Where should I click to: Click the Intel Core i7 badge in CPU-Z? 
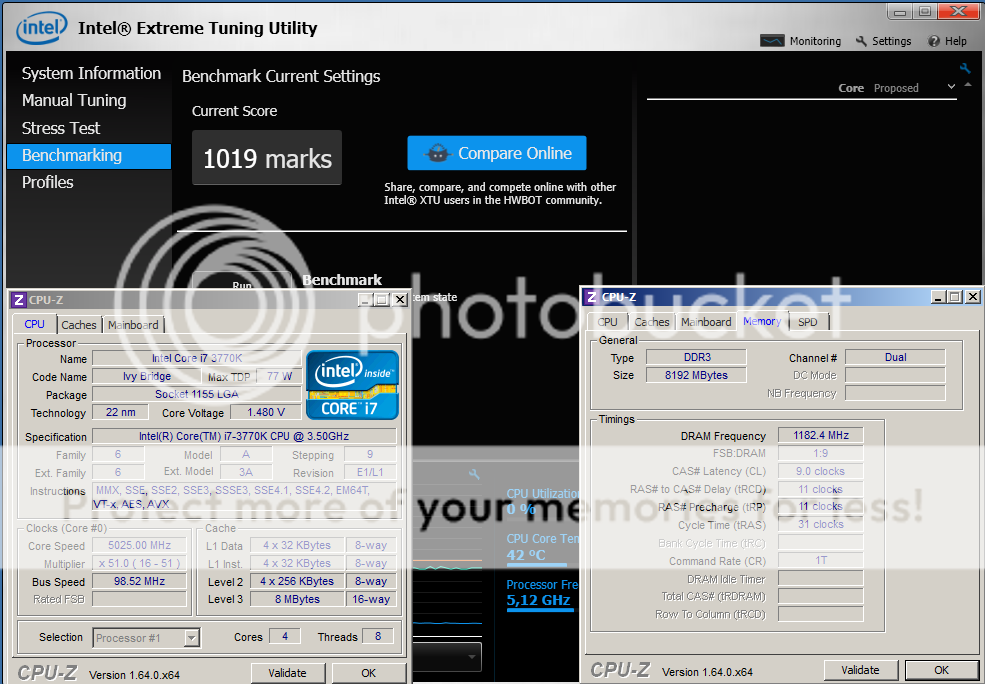tap(352, 384)
